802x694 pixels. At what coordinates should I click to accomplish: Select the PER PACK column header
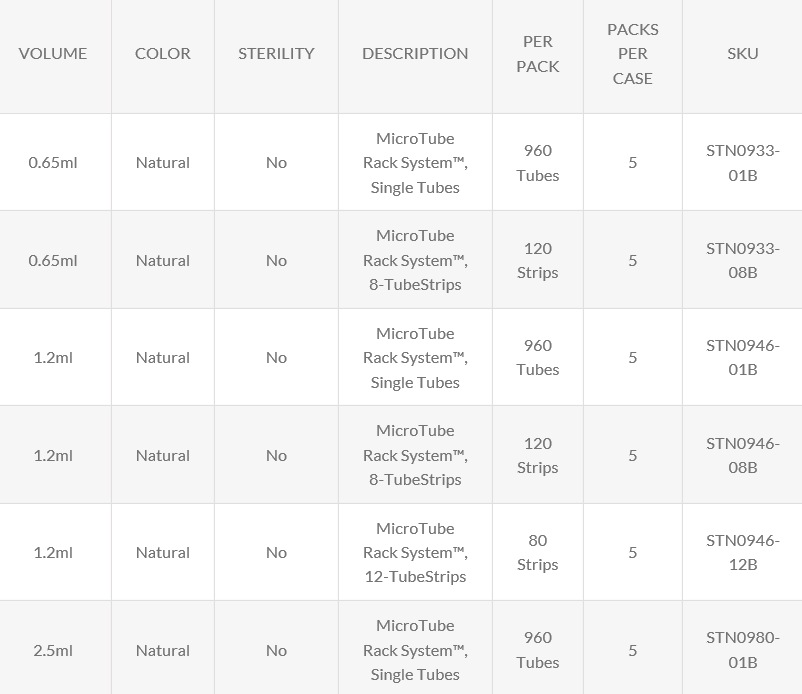[x=538, y=54]
